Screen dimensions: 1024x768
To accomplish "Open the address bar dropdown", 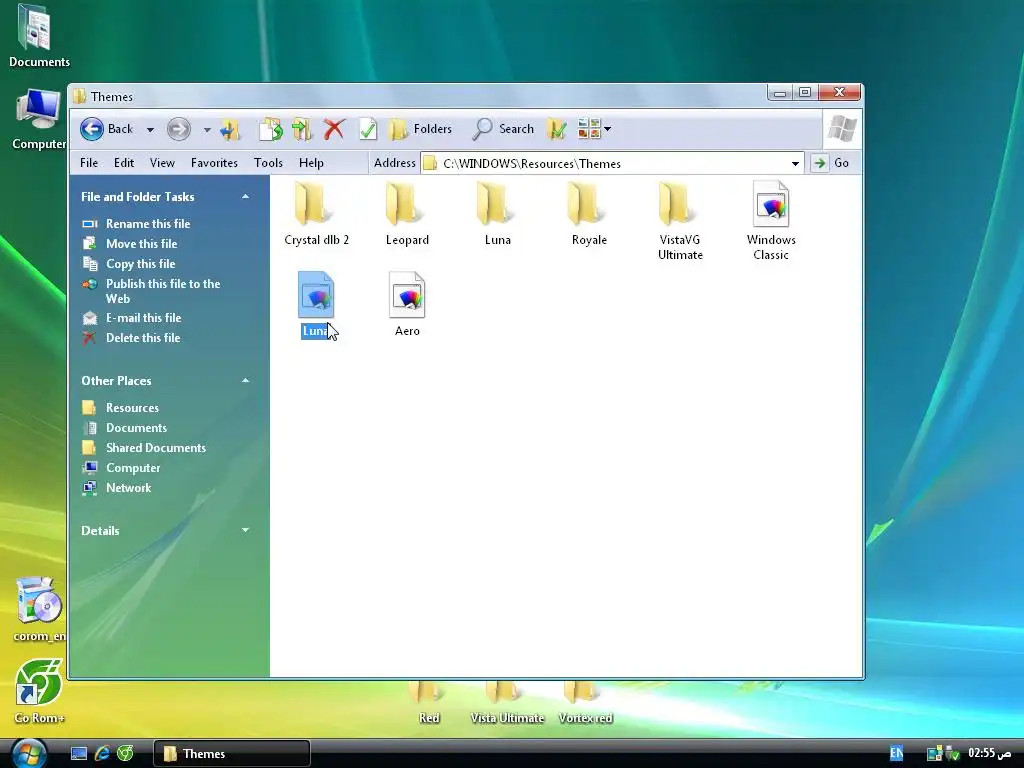I will (795, 163).
